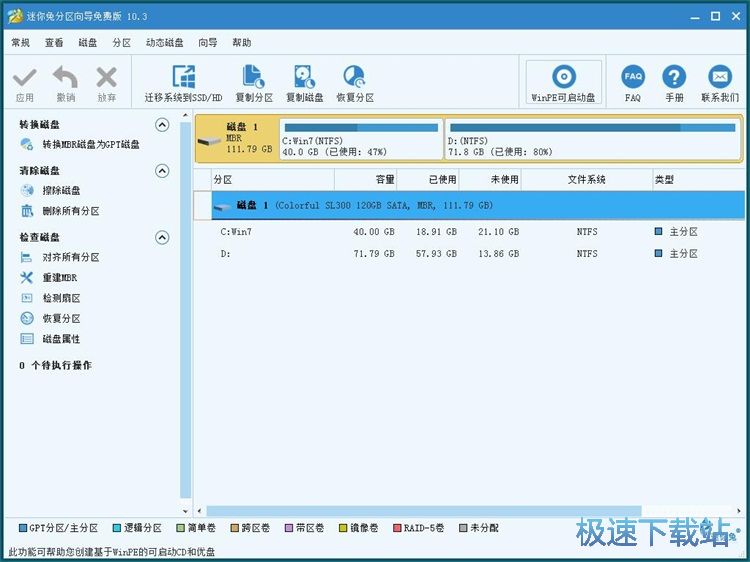Launch the 恢复分区 wizard icon
Image resolution: width=750 pixels, height=562 pixels.
pos(354,78)
